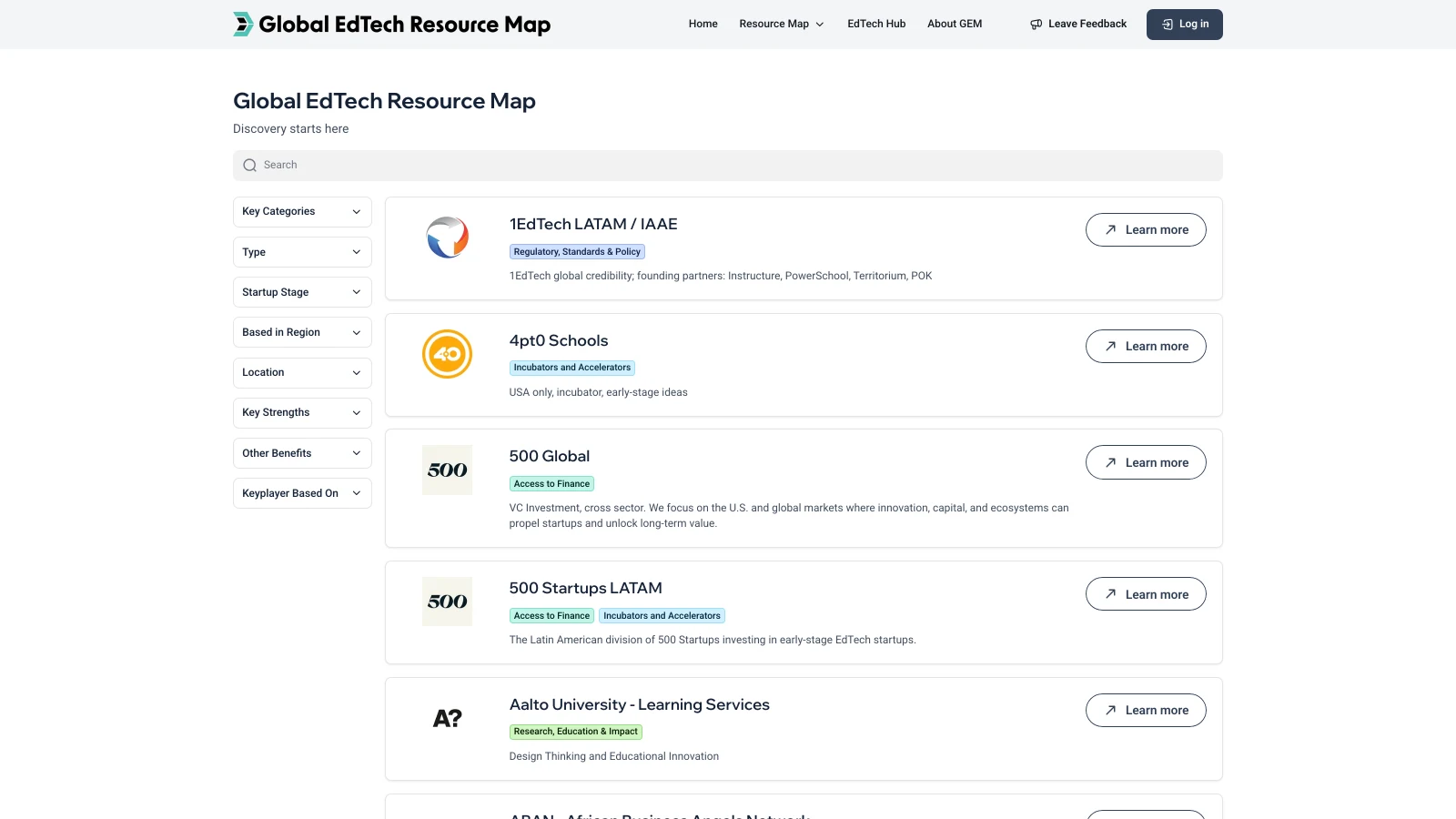The image size is (1456, 819).
Task: Click the Global EdTech Resource Map logo icon
Action: (243, 25)
